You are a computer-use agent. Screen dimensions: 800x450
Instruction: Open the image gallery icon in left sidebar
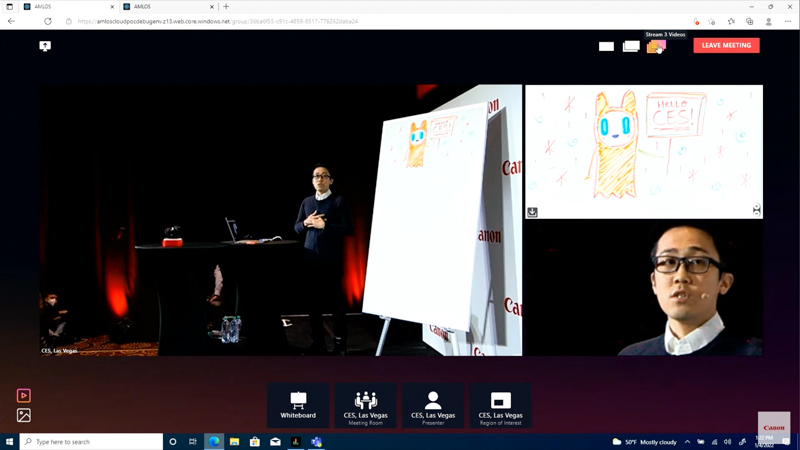tap(23, 415)
